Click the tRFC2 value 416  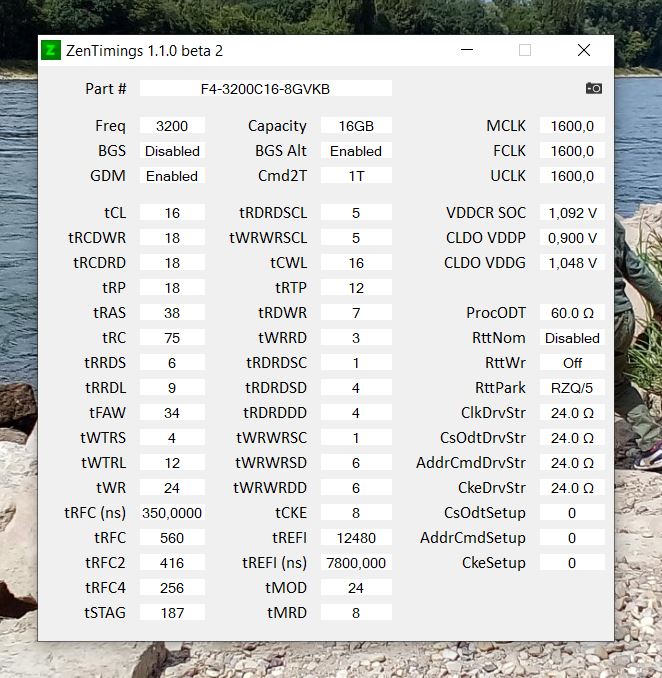(x=172, y=563)
